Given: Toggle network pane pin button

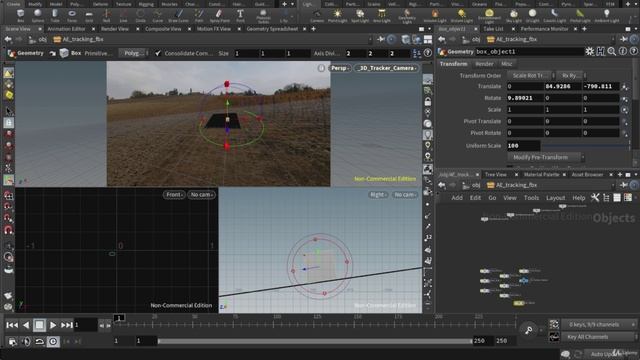Looking at the screenshot, I should click(624, 185).
